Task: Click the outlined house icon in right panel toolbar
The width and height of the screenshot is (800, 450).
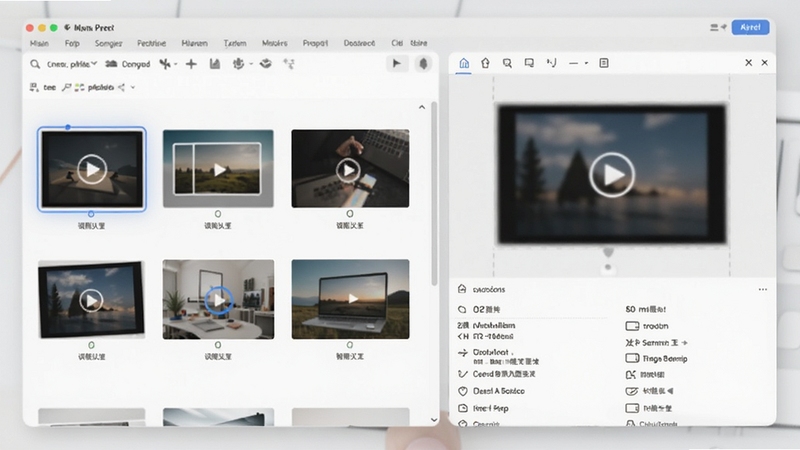Action: click(485, 63)
